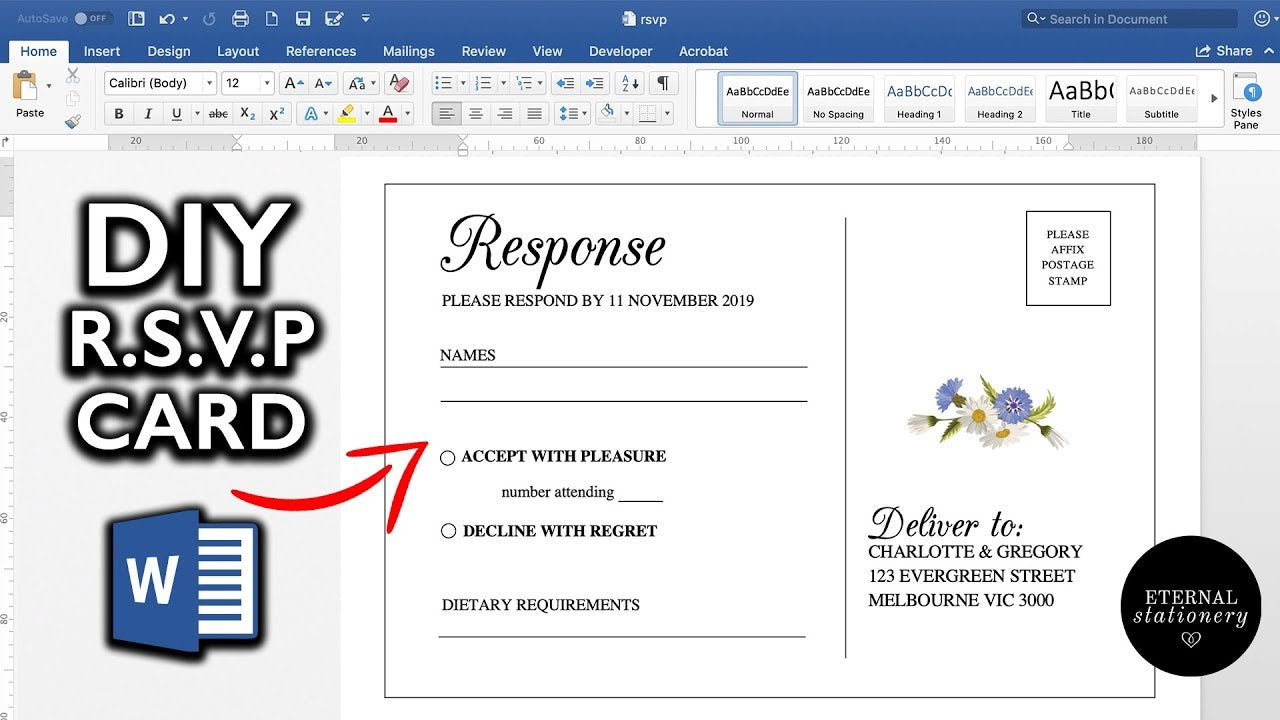Image resolution: width=1280 pixels, height=720 pixels.
Task: Open the font name dropdown
Action: 210,83
